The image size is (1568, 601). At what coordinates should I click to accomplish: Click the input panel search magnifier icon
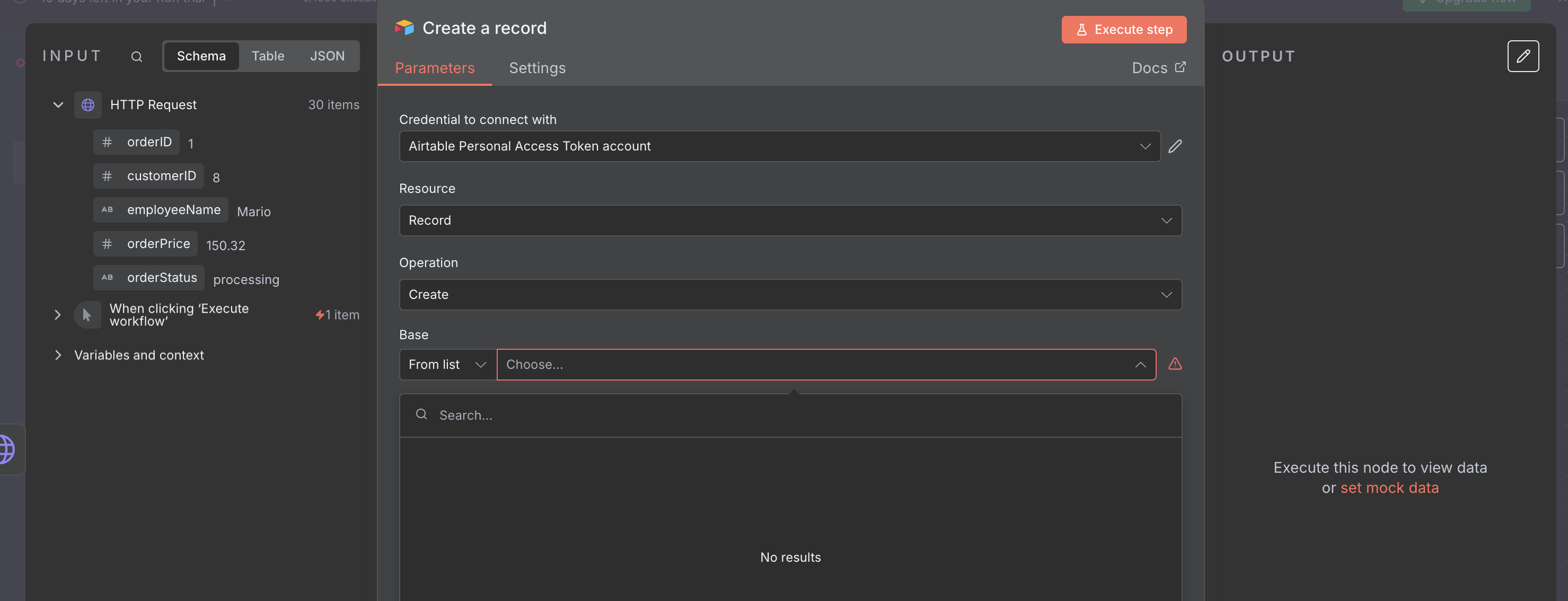(x=136, y=57)
